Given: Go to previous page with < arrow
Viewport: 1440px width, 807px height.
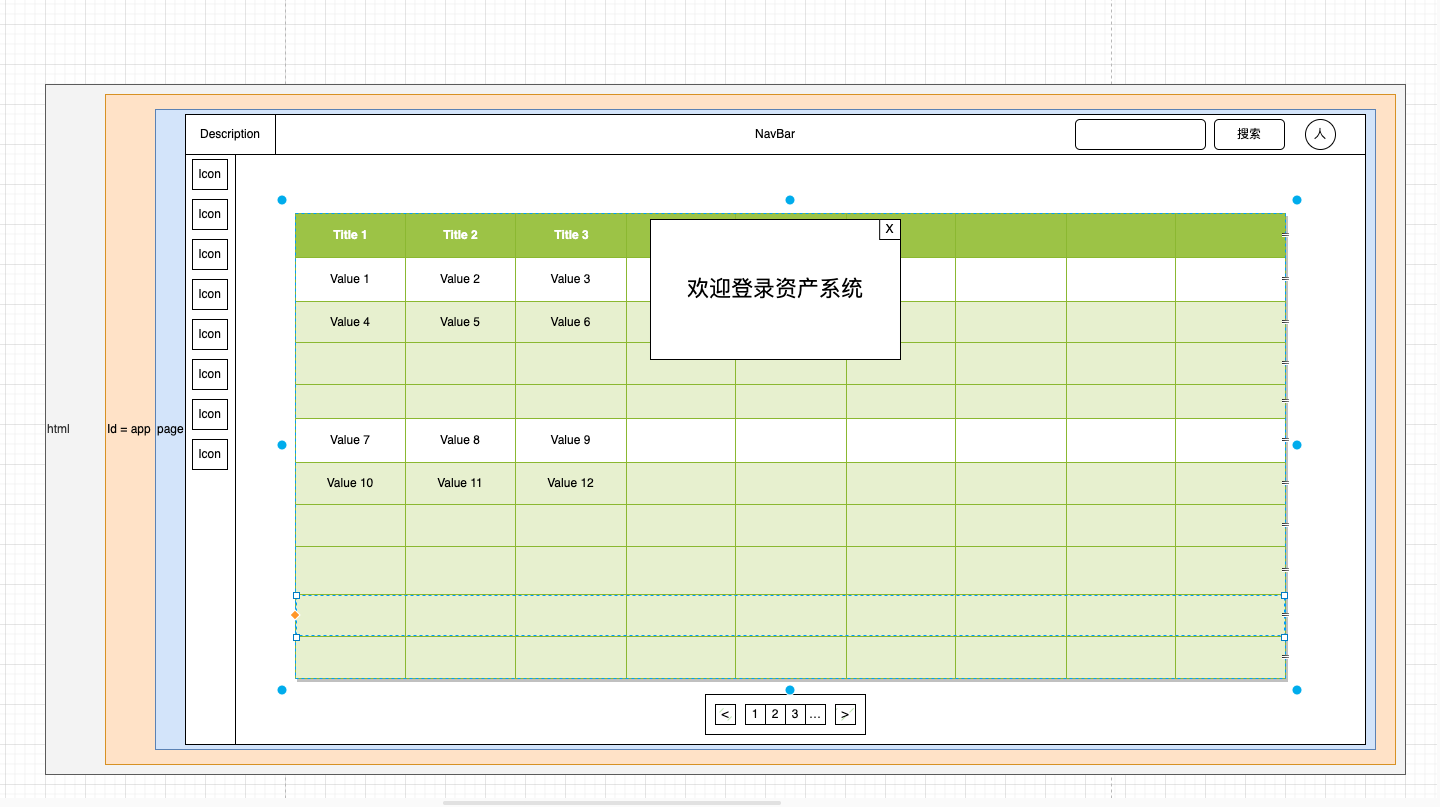Looking at the screenshot, I should 726,714.
